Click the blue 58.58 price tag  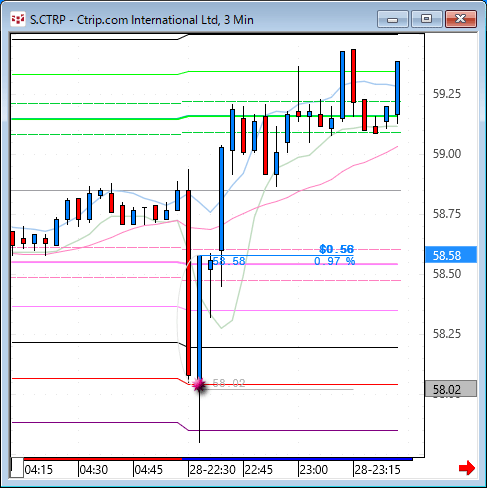[x=451, y=255]
